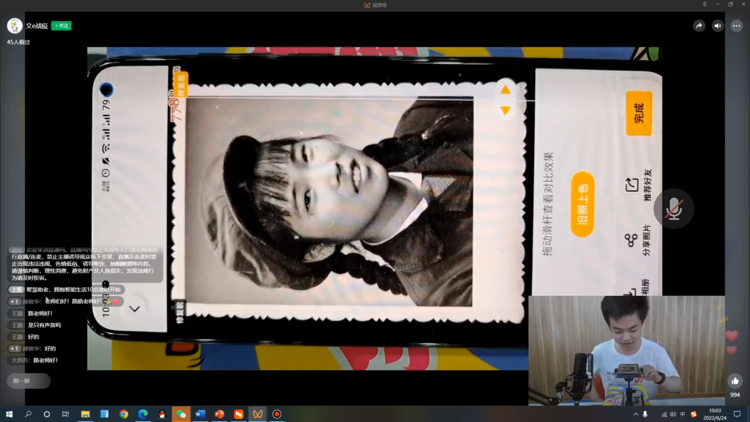Launch Microsoft Edge from the taskbar

coord(143,414)
